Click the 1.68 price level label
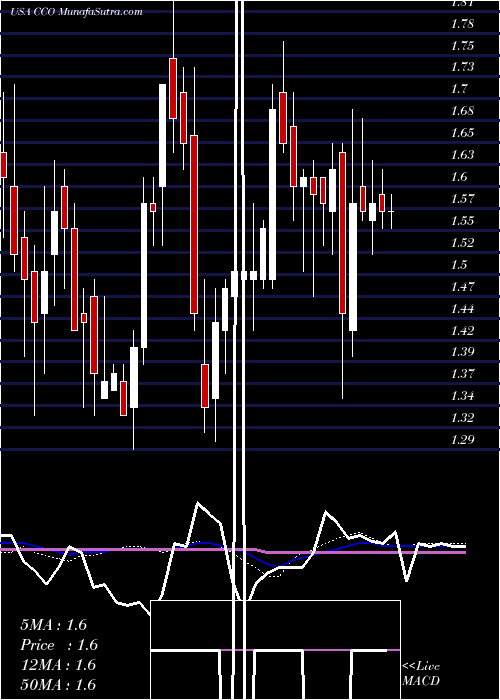Image resolution: width=500 pixels, height=700 pixels. click(462, 111)
